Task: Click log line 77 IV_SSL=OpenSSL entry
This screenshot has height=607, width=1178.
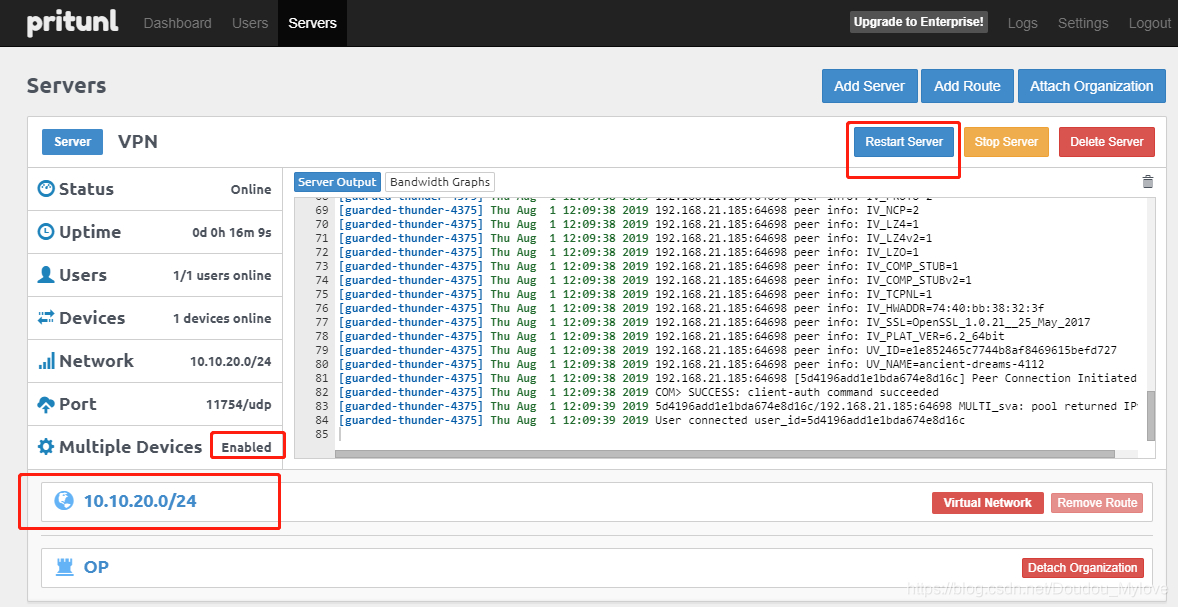Action: pos(714,322)
